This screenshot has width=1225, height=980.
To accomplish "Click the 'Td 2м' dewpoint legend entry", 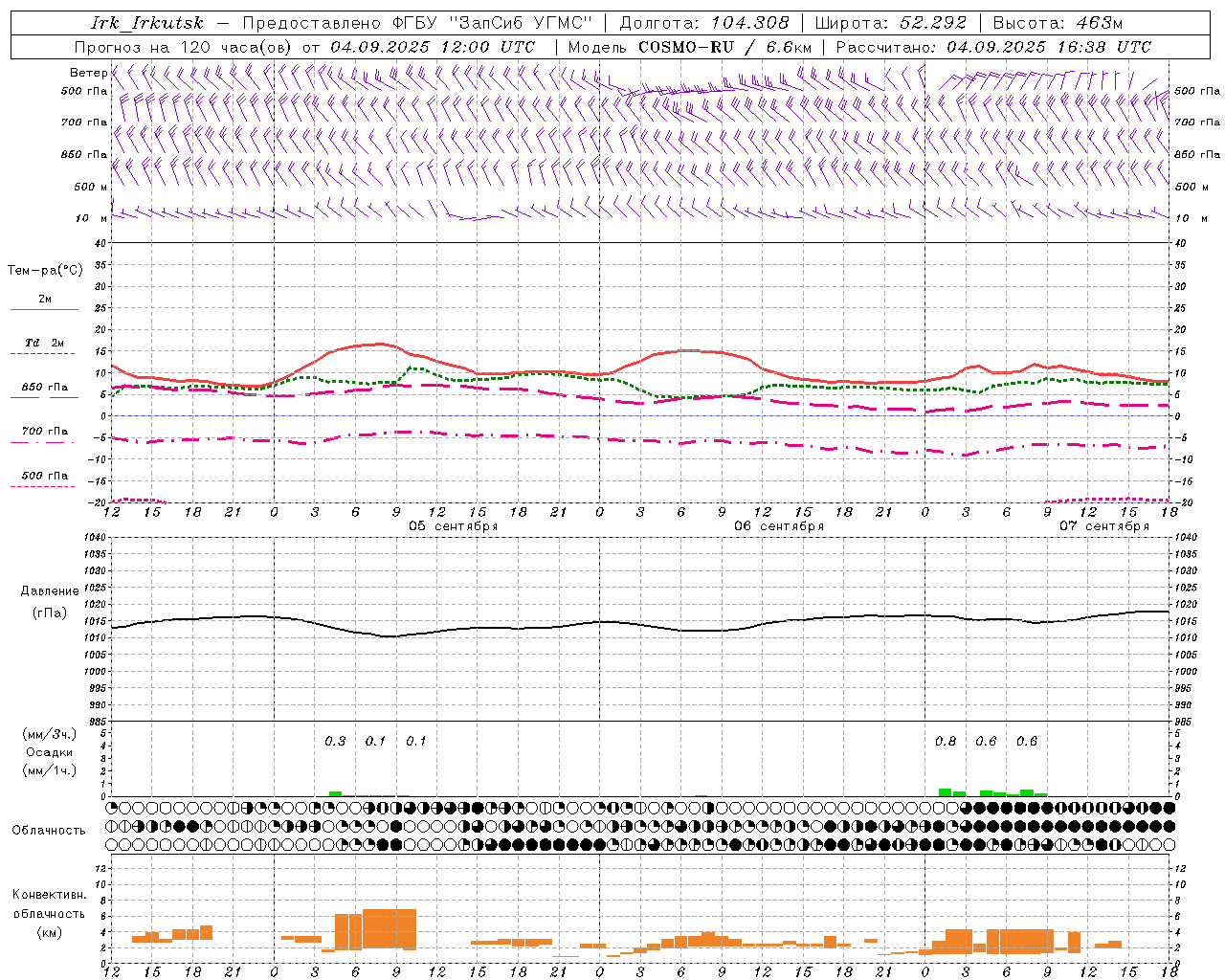I will tap(45, 343).
